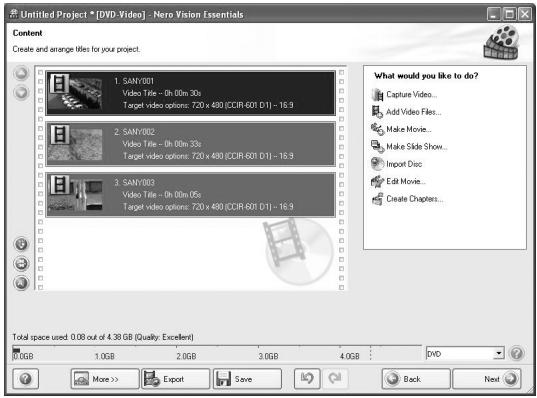Click the Nero Vision title bar icon
Screen dimensions: 537x398
[14, 14]
